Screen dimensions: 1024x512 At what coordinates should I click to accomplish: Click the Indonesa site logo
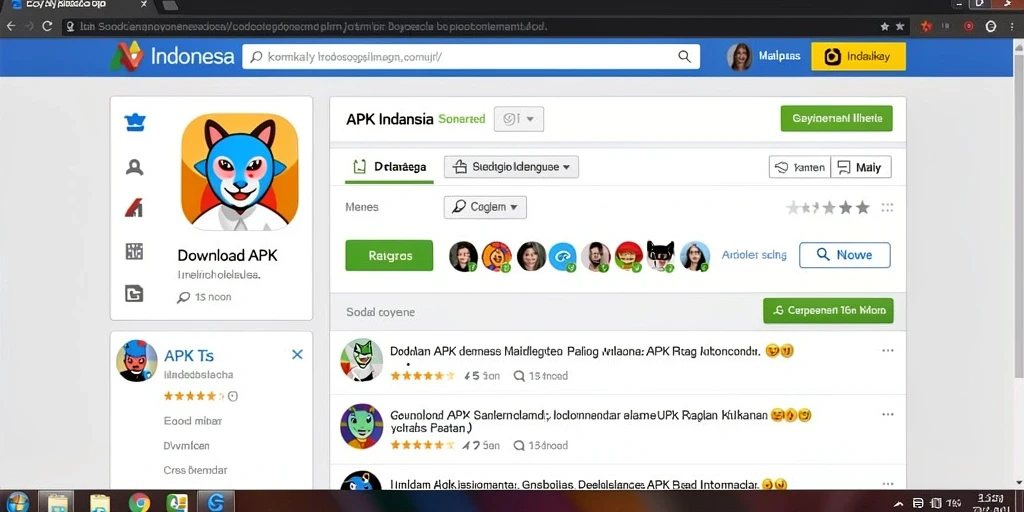pos(172,56)
